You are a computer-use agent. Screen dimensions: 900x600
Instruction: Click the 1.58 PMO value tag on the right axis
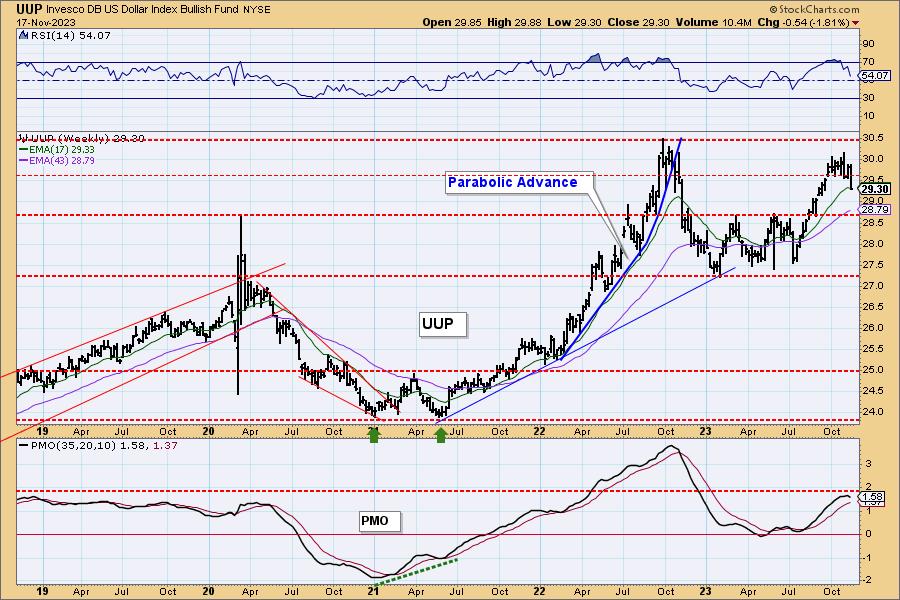click(x=873, y=496)
